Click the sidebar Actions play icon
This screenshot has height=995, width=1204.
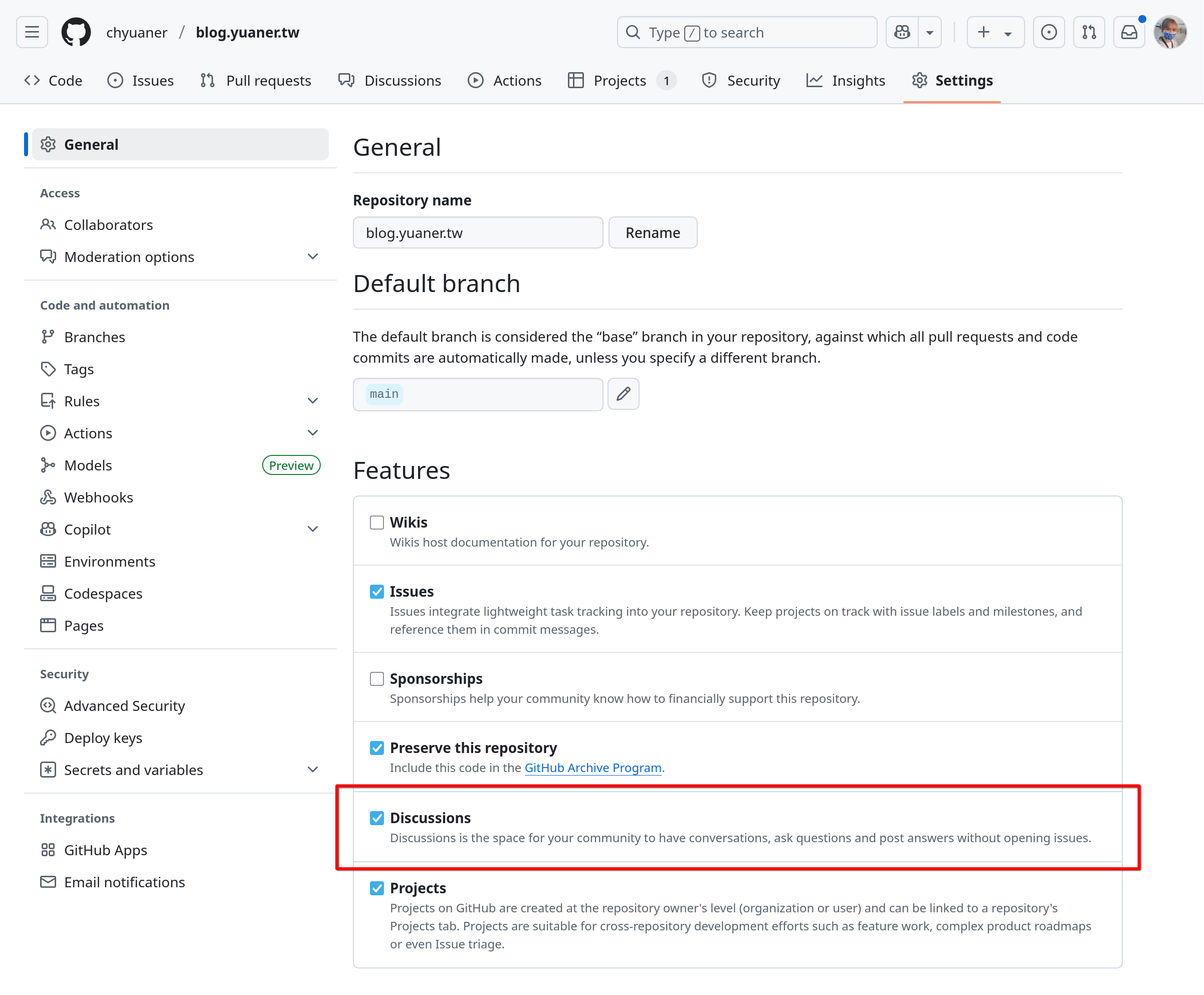48,433
